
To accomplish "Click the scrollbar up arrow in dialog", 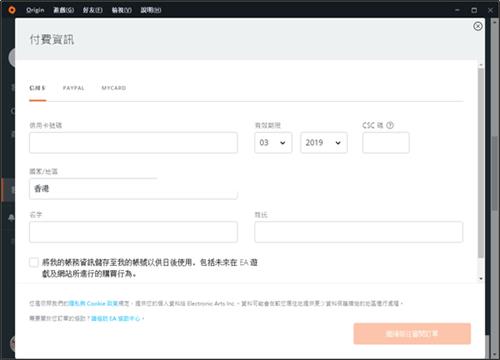I will pos(481,65).
